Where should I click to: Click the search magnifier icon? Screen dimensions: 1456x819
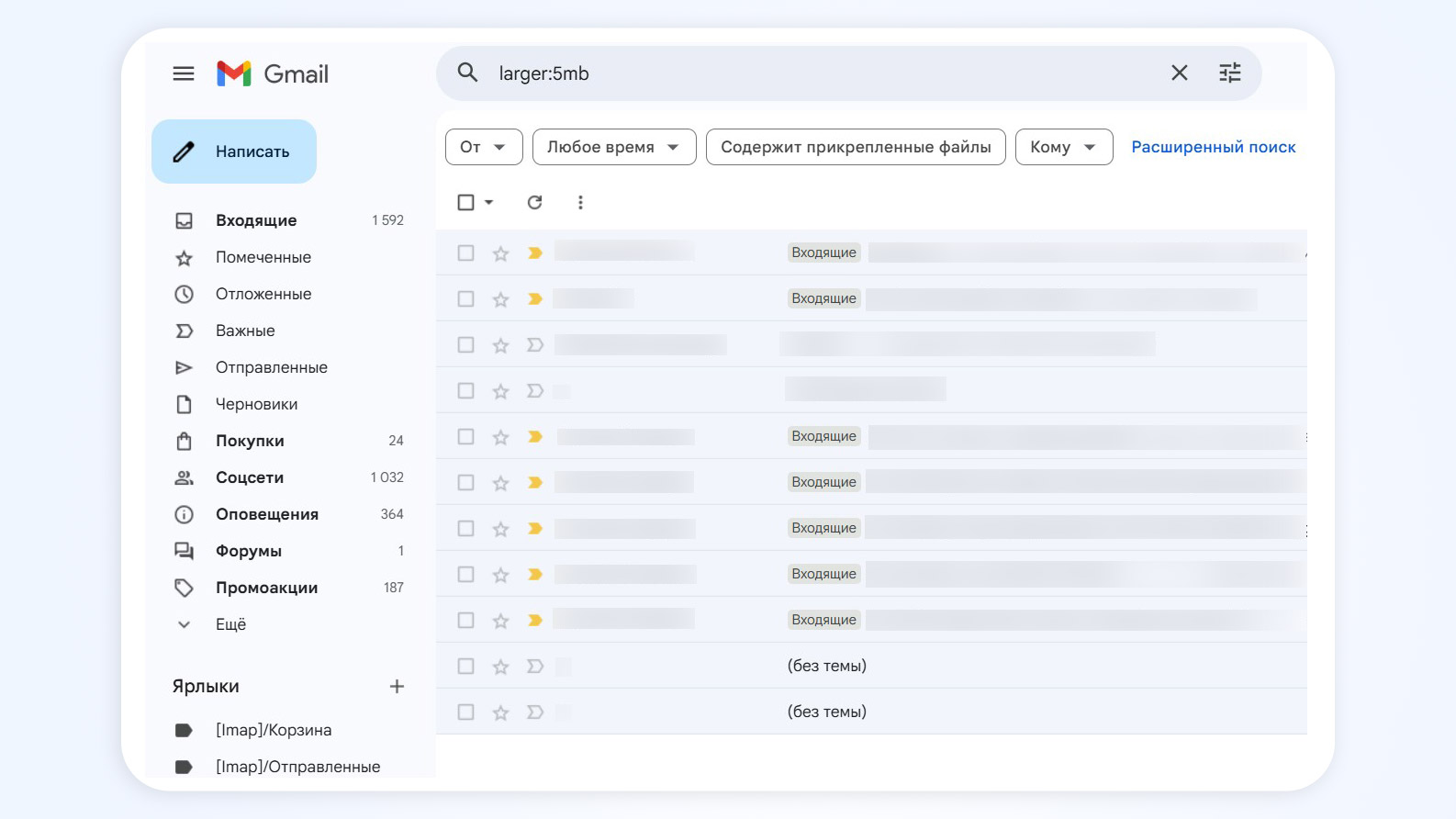point(467,73)
